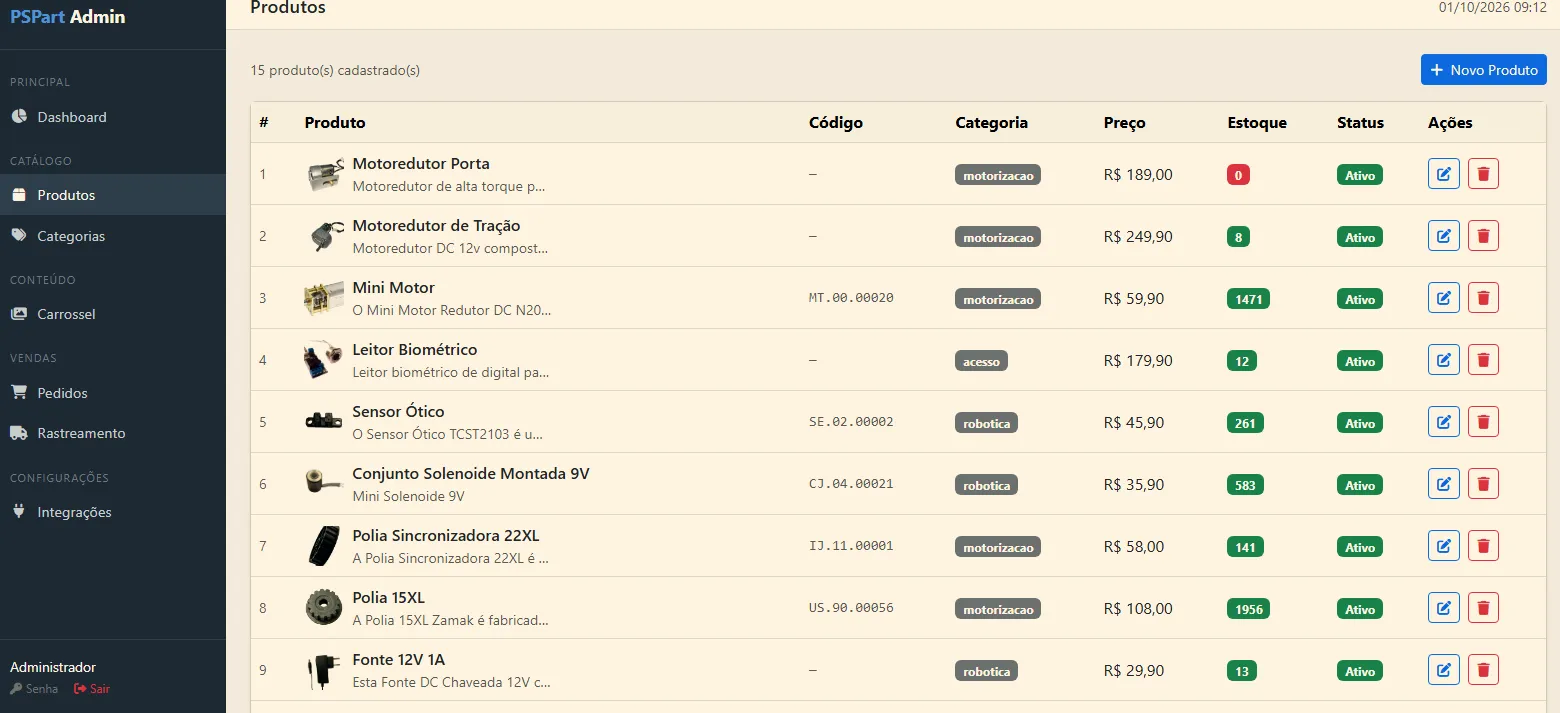Delete the Polia 15XL product
The width and height of the screenshot is (1560, 713).
tap(1483, 608)
